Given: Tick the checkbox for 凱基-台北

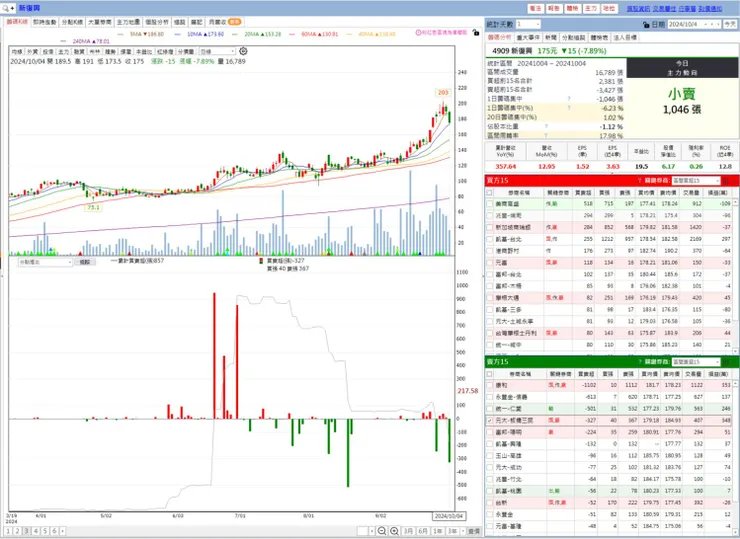Looking at the screenshot, I should pos(489,239).
